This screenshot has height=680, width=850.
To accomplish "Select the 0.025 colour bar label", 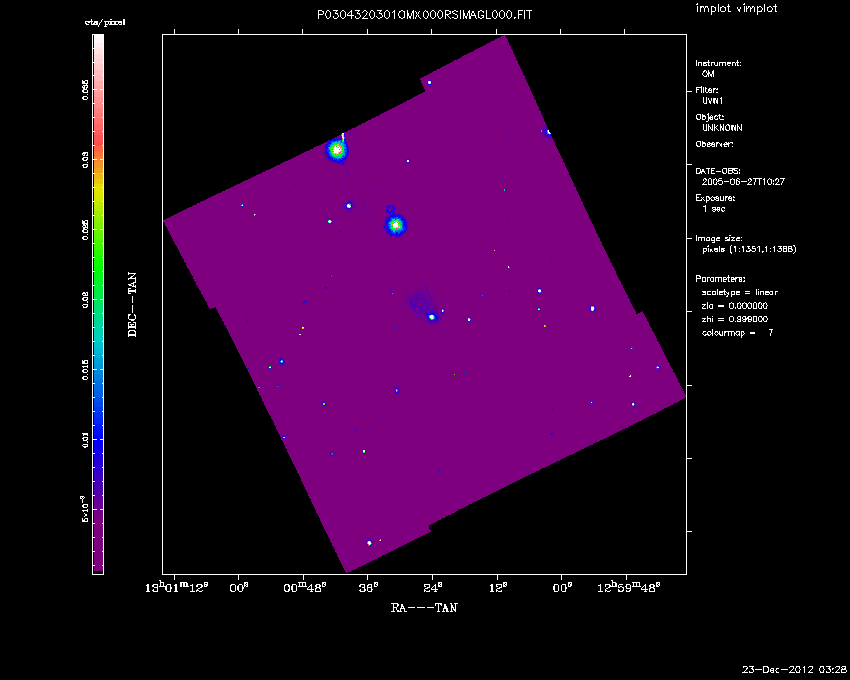I will click(x=85, y=230).
